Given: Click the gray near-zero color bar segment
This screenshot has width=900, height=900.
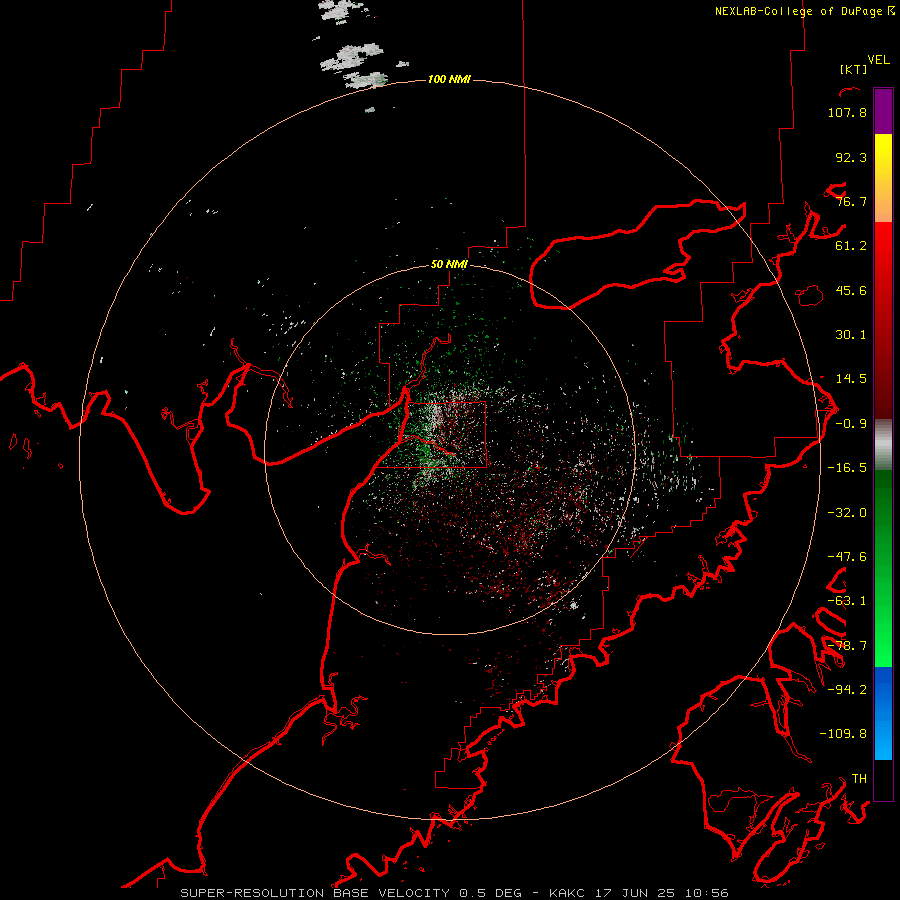Looking at the screenshot, I should coord(883,445).
